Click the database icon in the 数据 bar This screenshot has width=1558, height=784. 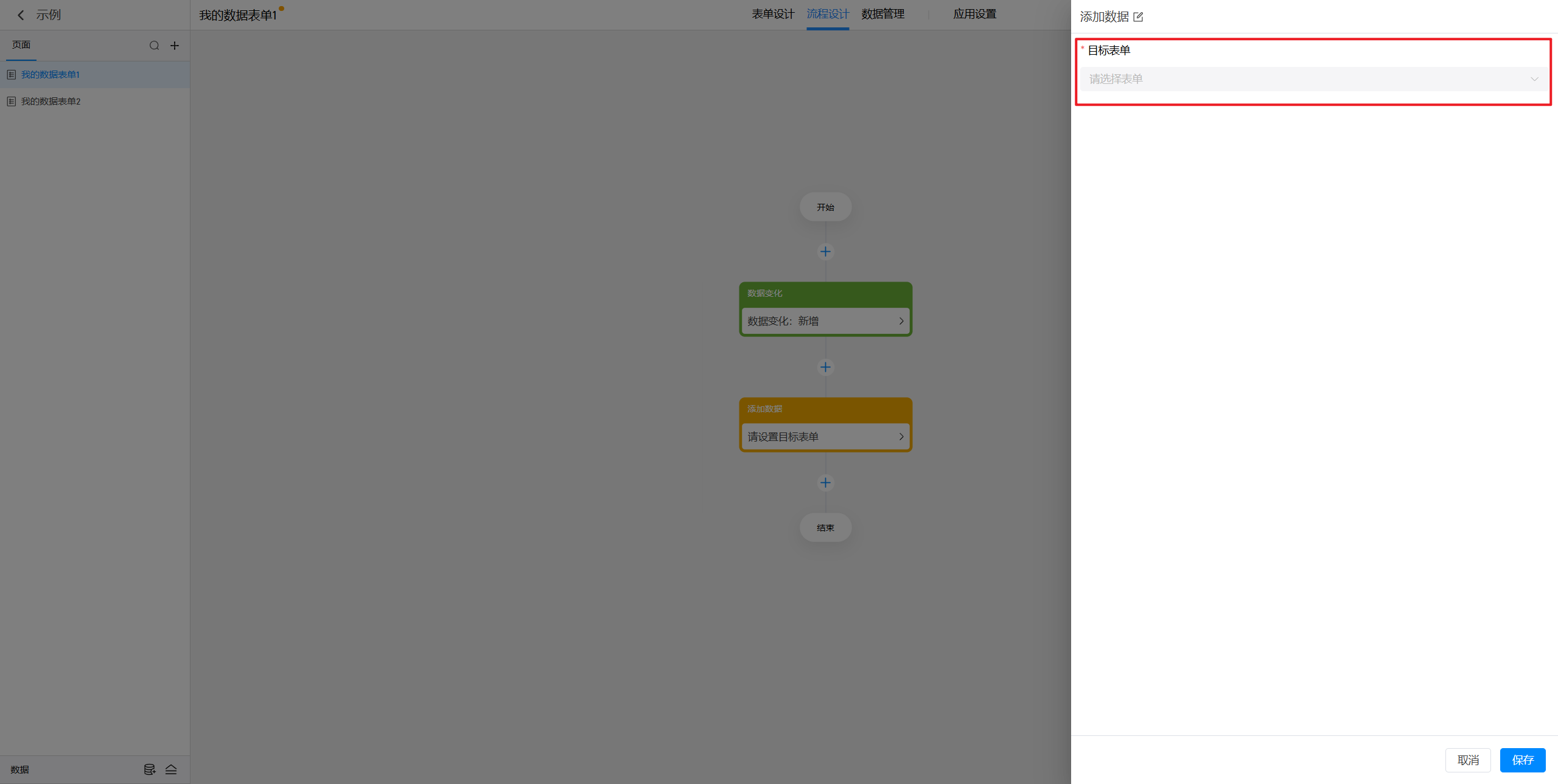(149, 769)
